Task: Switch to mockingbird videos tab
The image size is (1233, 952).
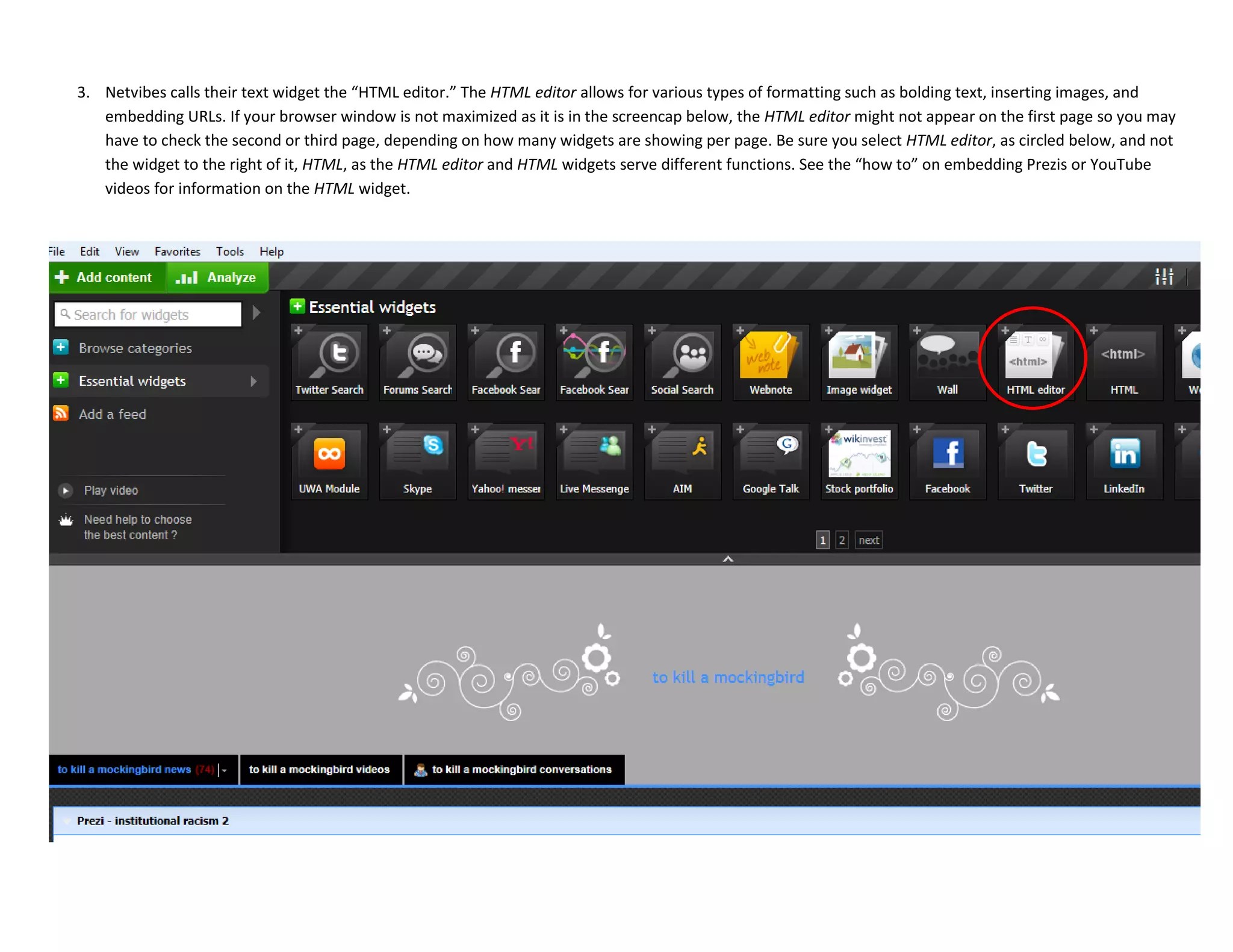Action: pyautogui.click(x=320, y=770)
